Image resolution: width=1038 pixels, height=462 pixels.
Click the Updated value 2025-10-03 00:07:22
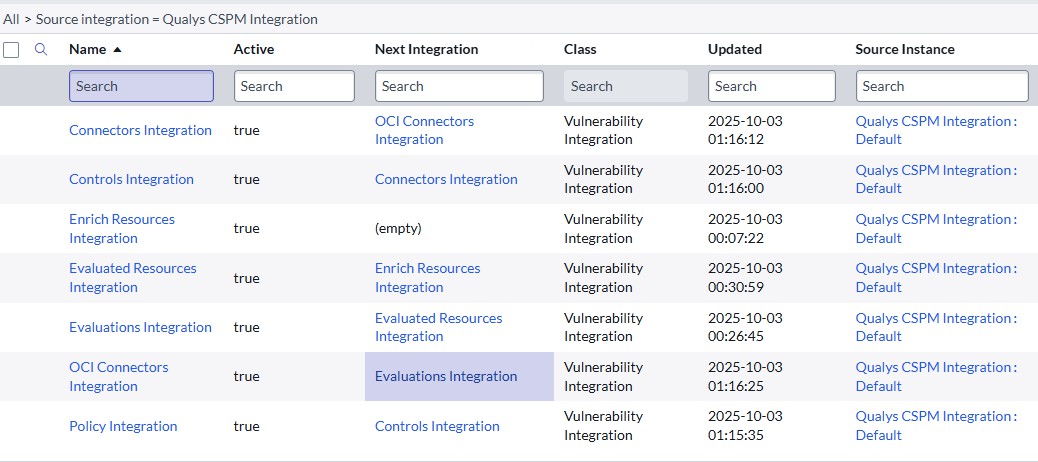[x=745, y=228]
